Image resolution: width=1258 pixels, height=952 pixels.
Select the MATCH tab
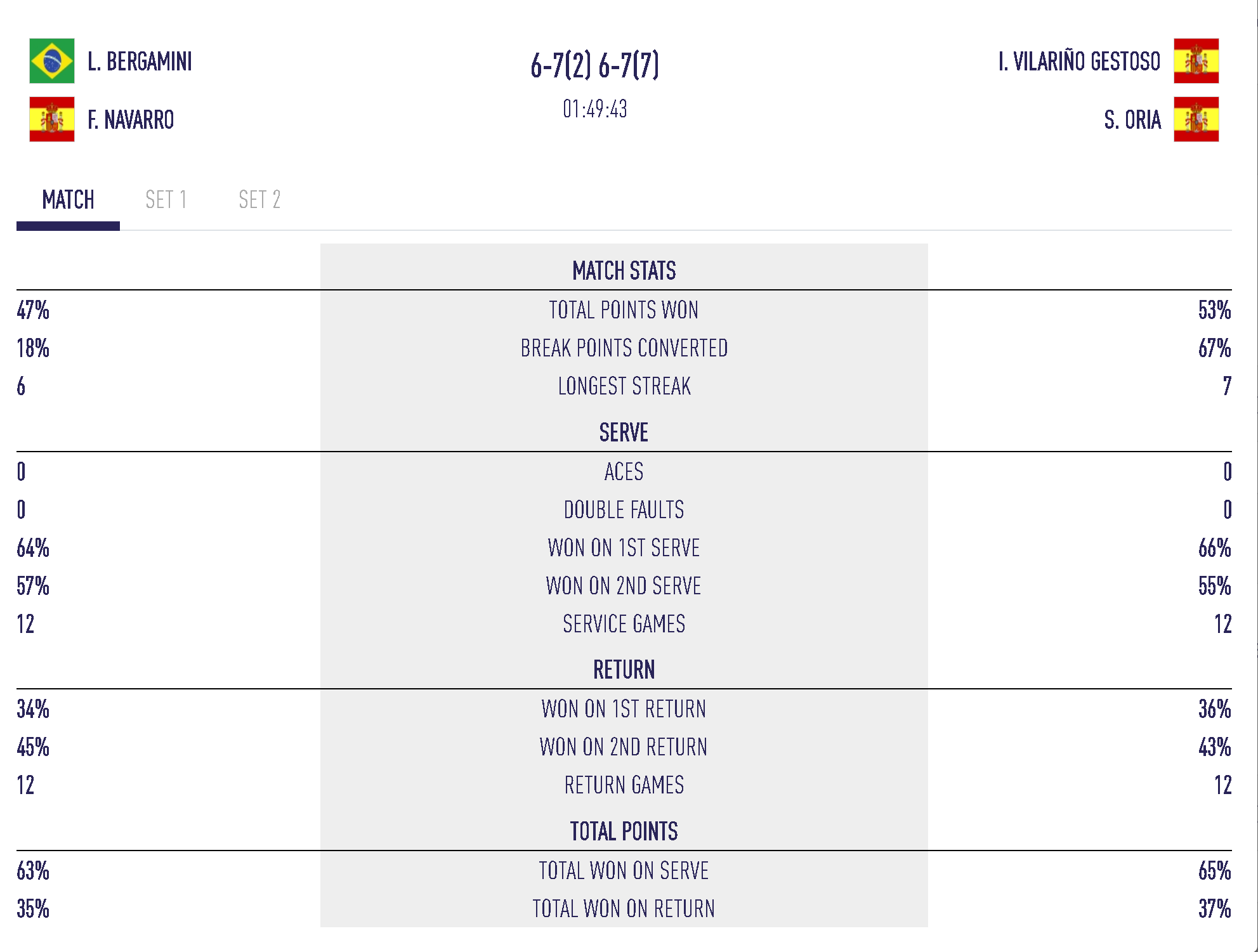point(68,200)
